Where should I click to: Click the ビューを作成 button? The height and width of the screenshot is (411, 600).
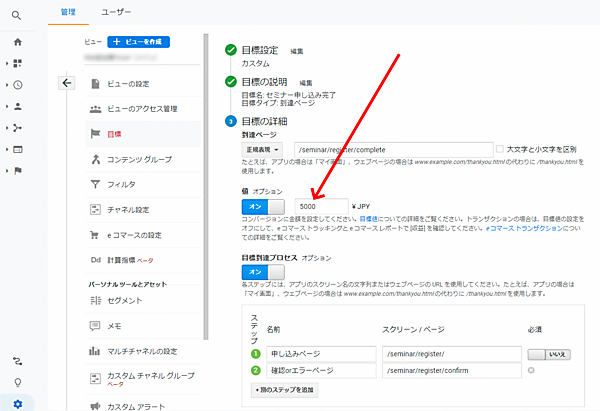click(x=138, y=42)
